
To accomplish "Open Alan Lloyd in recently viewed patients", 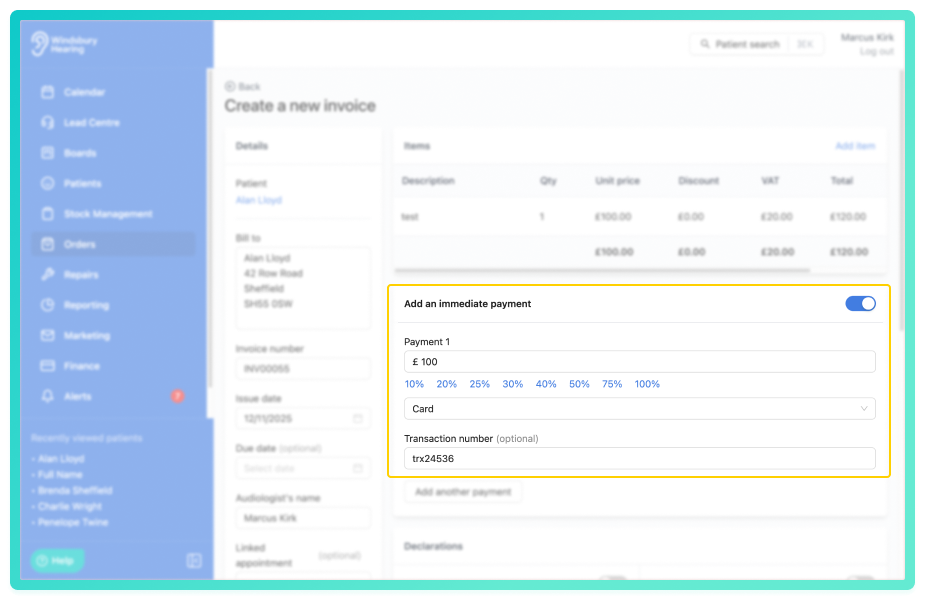I will [x=61, y=458].
